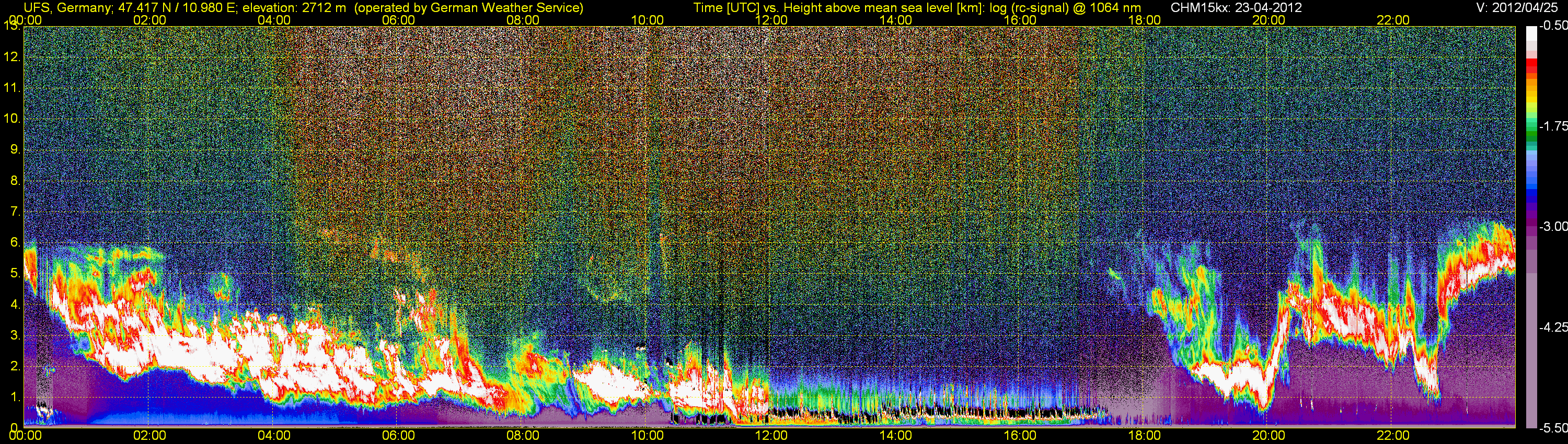
Task: Click "22:00" on the bottom time axis
Action: [1393, 436]
